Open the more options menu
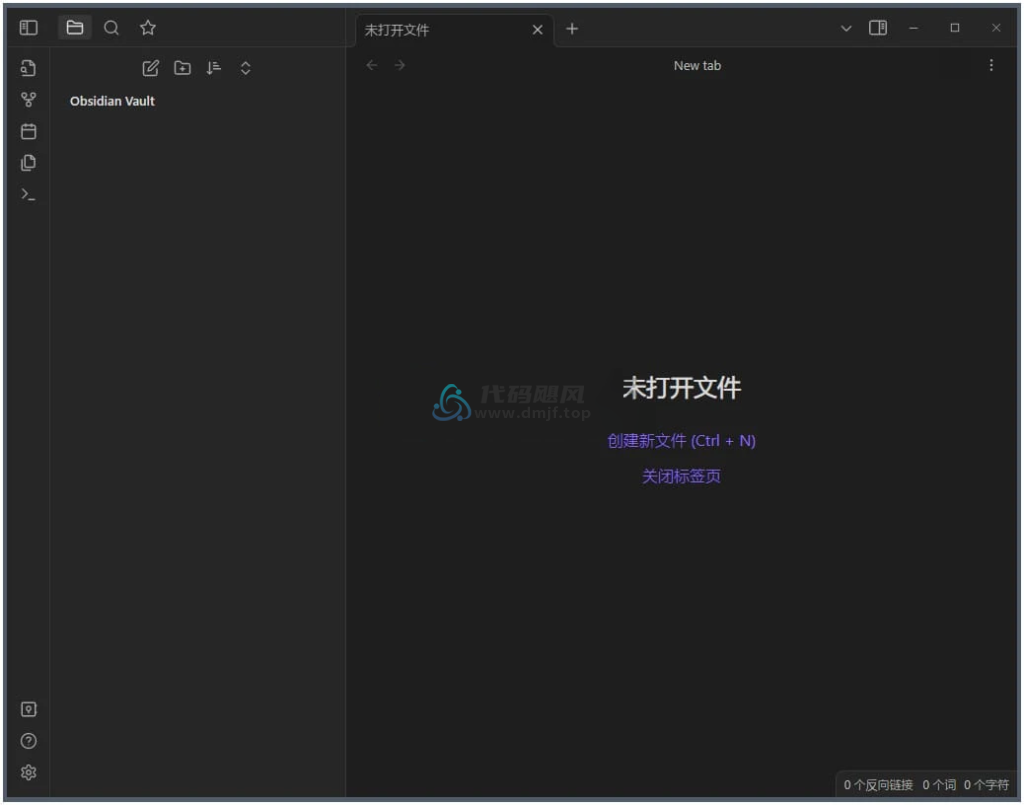The height and width of the screenshot is (805, 1024). tap(991, 65)
